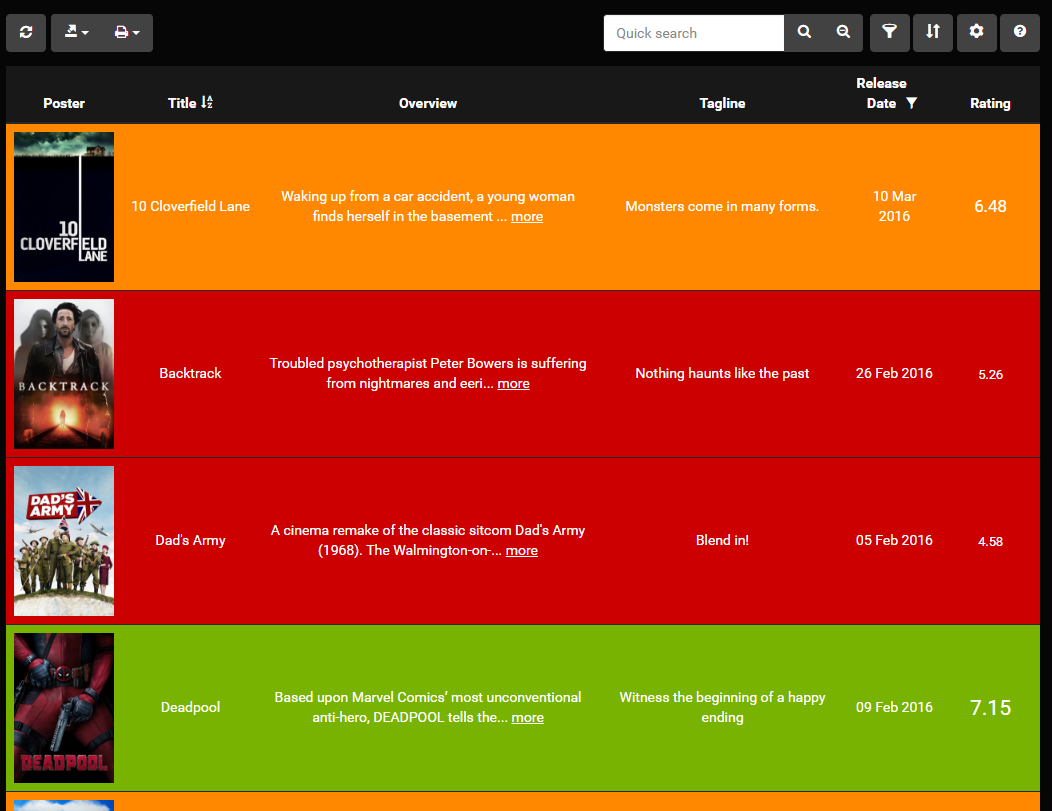Screen dimensions: 1052x811
Task: Click the more link for Backtrack overview
Action: 513,384
